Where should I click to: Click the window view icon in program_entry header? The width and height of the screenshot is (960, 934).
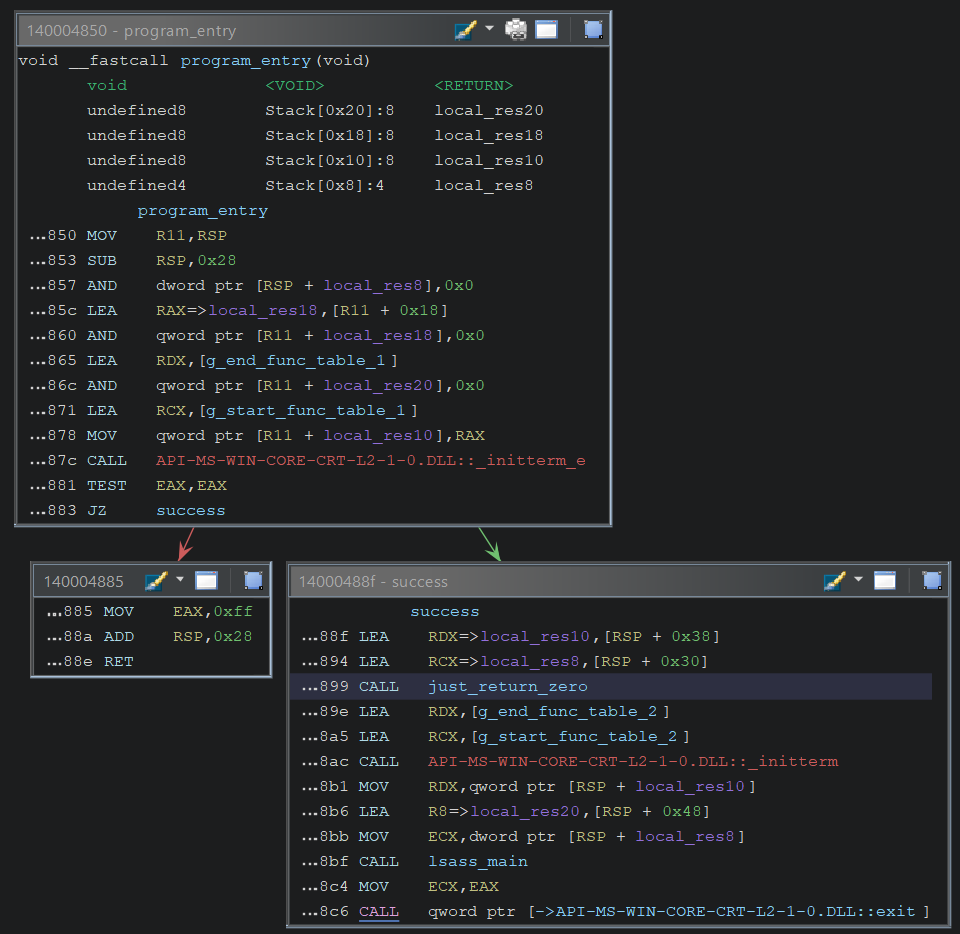(x=546, y=29)
